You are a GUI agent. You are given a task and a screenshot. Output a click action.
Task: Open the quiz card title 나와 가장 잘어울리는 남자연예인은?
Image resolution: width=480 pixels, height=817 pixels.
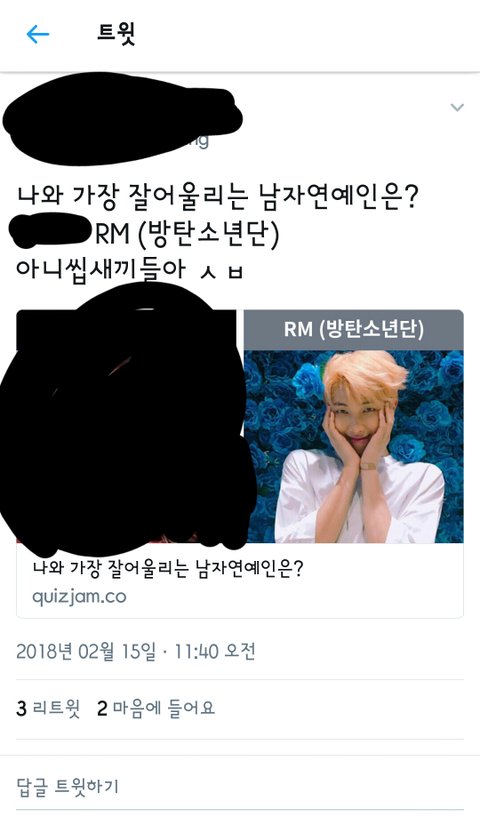tap(167, 567)
